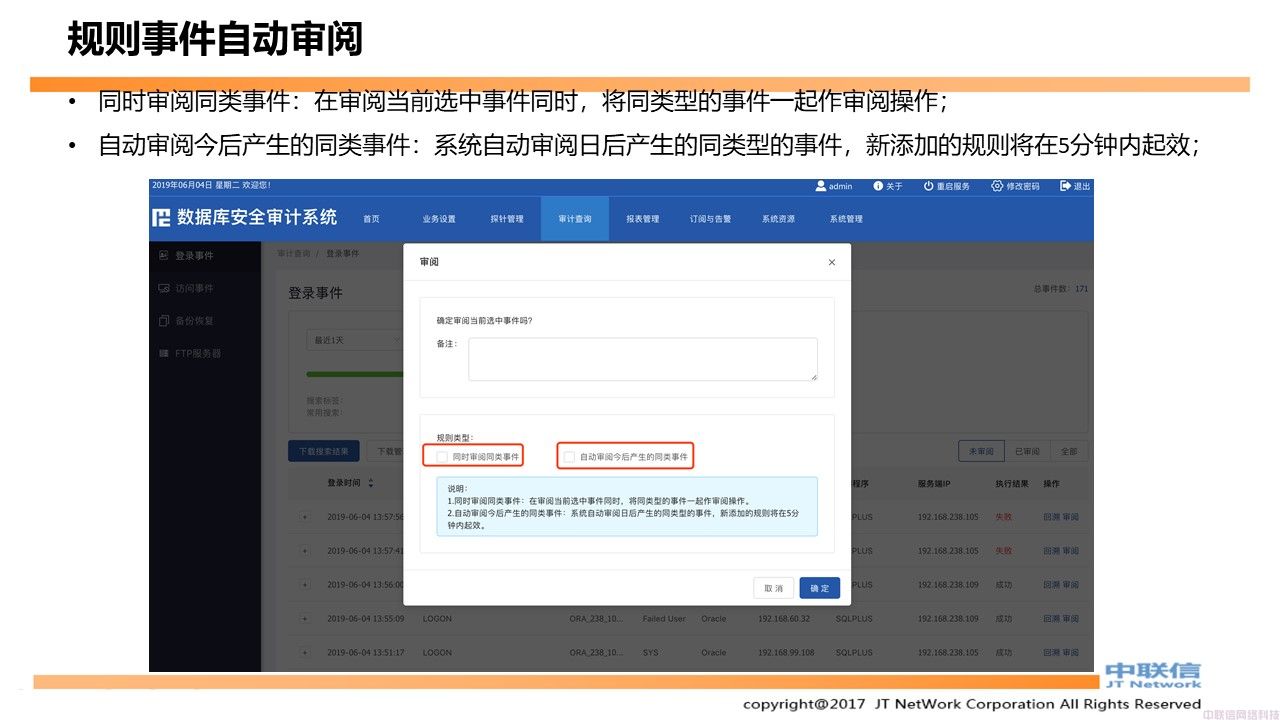Click LOGON in the 13:55:09 row
The width and height of the screenshot is (1280, 720).
pyautogui.click(x=437, y=619)
